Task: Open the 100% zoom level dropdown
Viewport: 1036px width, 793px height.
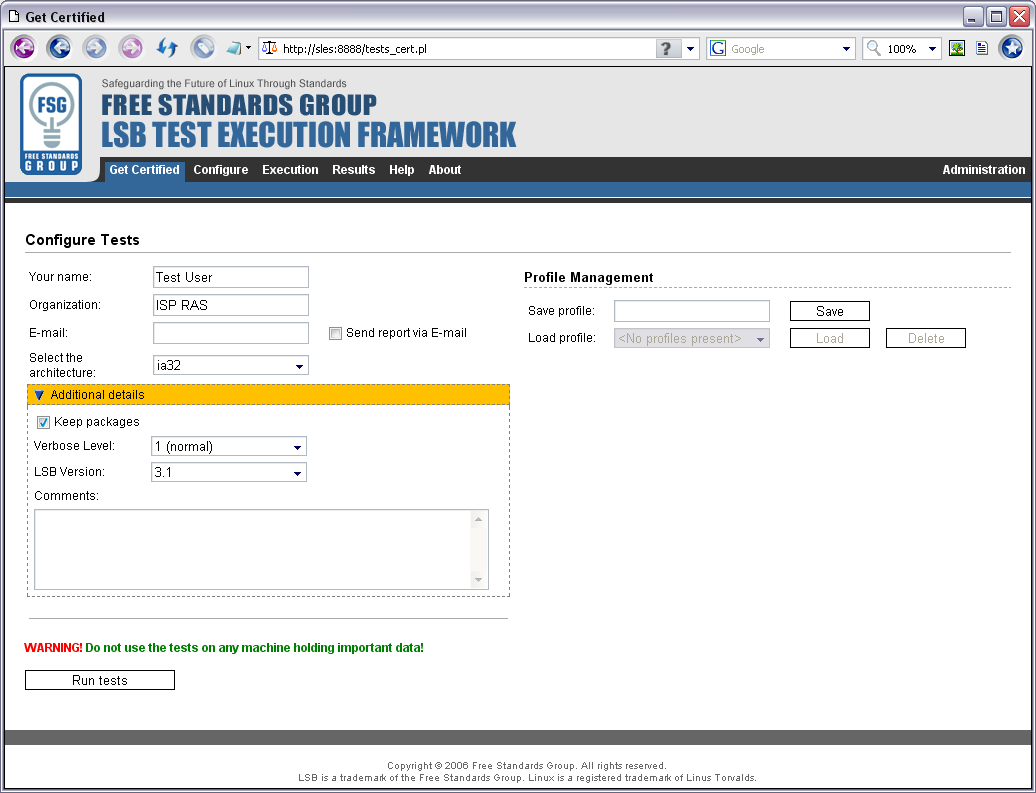Action: point(932,49)
